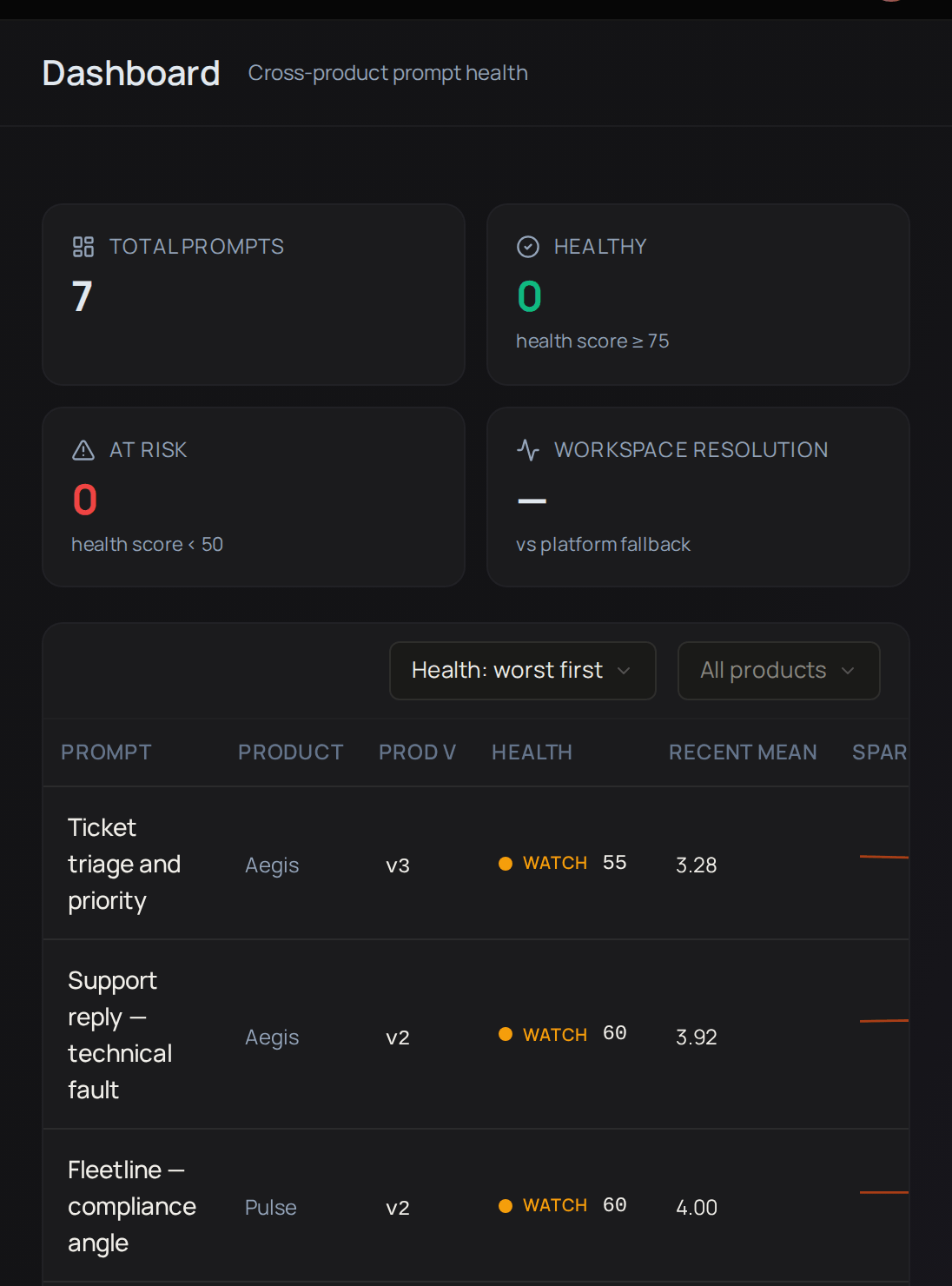Click sparkline in Support reply row
Image resolution: width=952 pixels, height=1286 pixels.
(x=884, y=1020)
